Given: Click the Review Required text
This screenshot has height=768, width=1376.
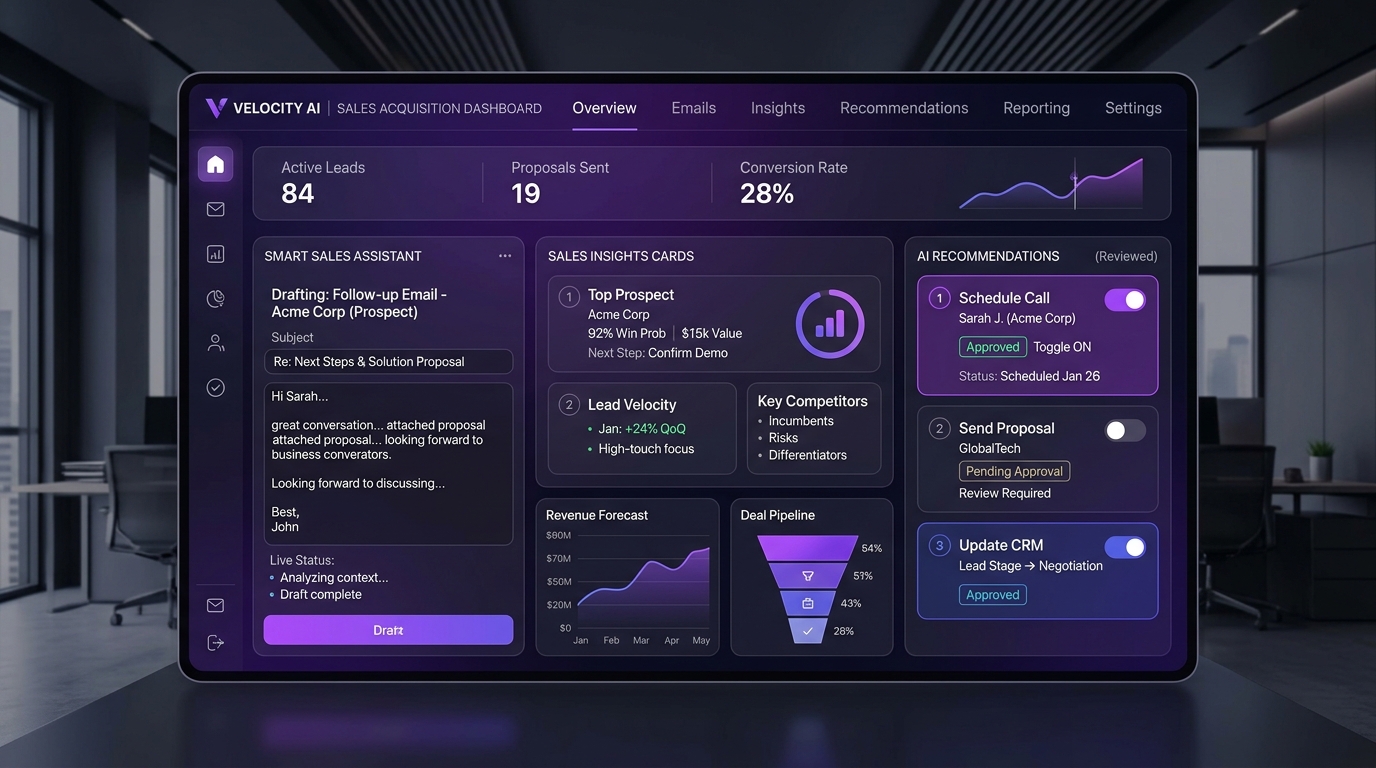Looking at the screenshot, I should [1005, 493].
